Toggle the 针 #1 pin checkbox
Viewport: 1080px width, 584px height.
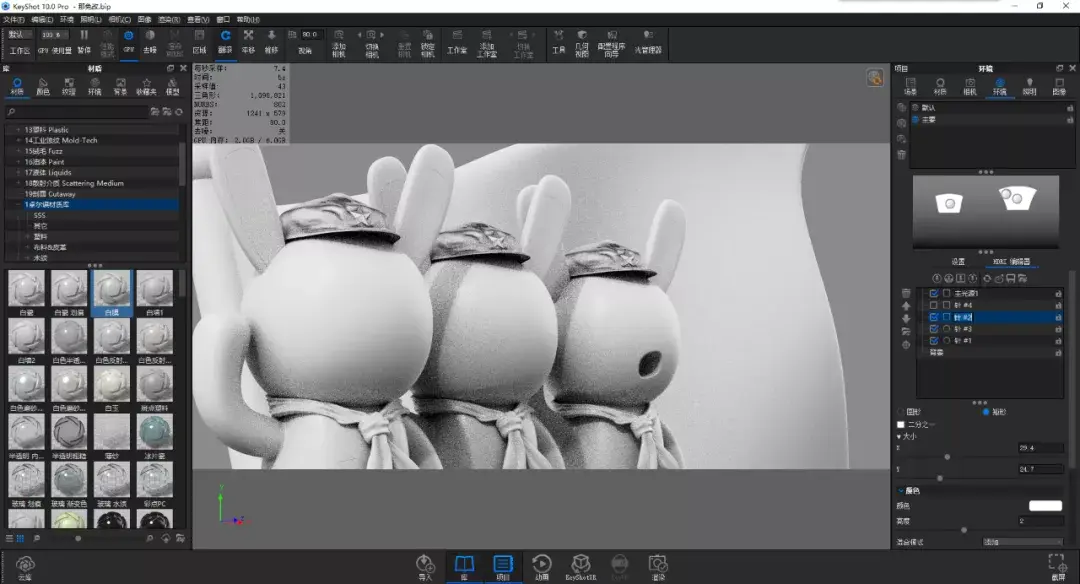coord(934,341)
